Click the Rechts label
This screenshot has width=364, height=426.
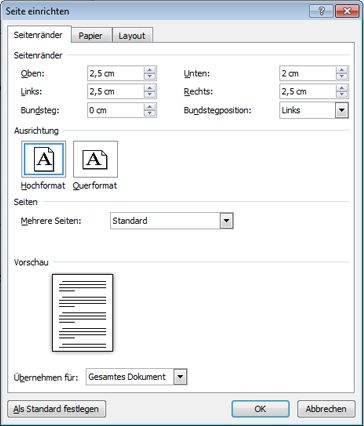pyautogui.click(x=198, y=92)
